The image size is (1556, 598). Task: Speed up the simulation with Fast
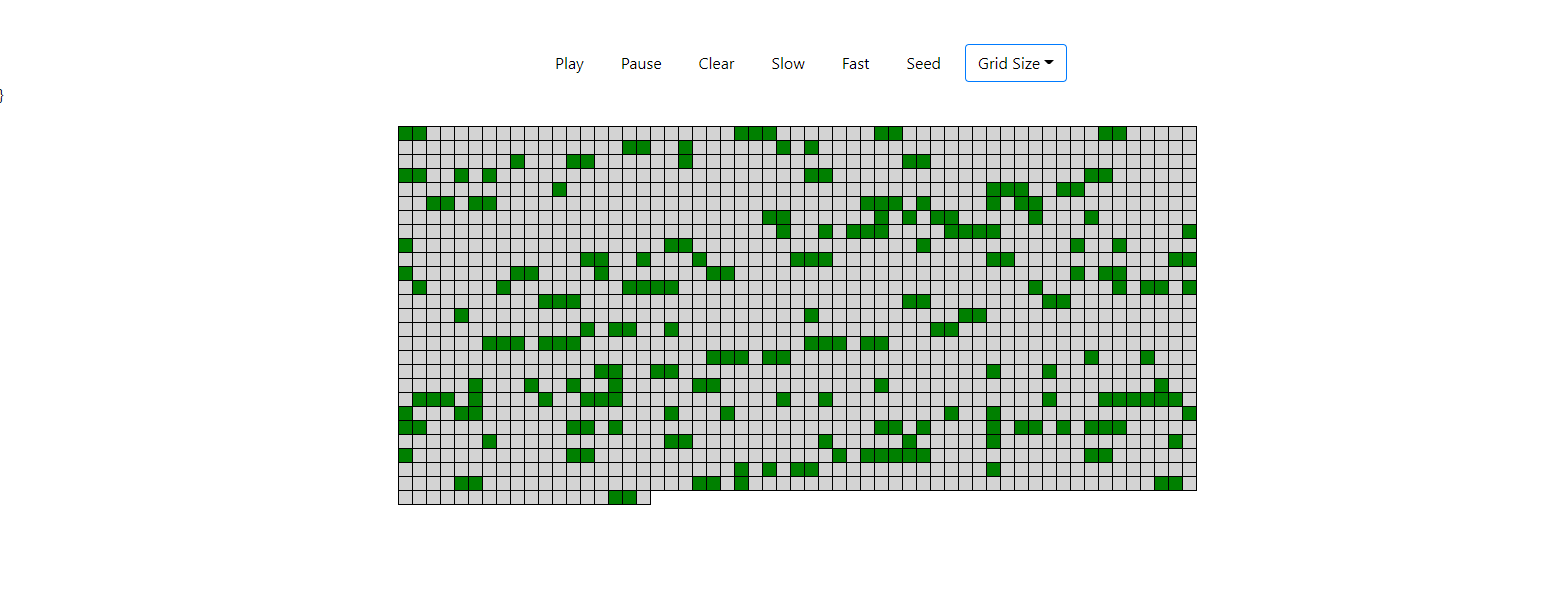[855, 63]
